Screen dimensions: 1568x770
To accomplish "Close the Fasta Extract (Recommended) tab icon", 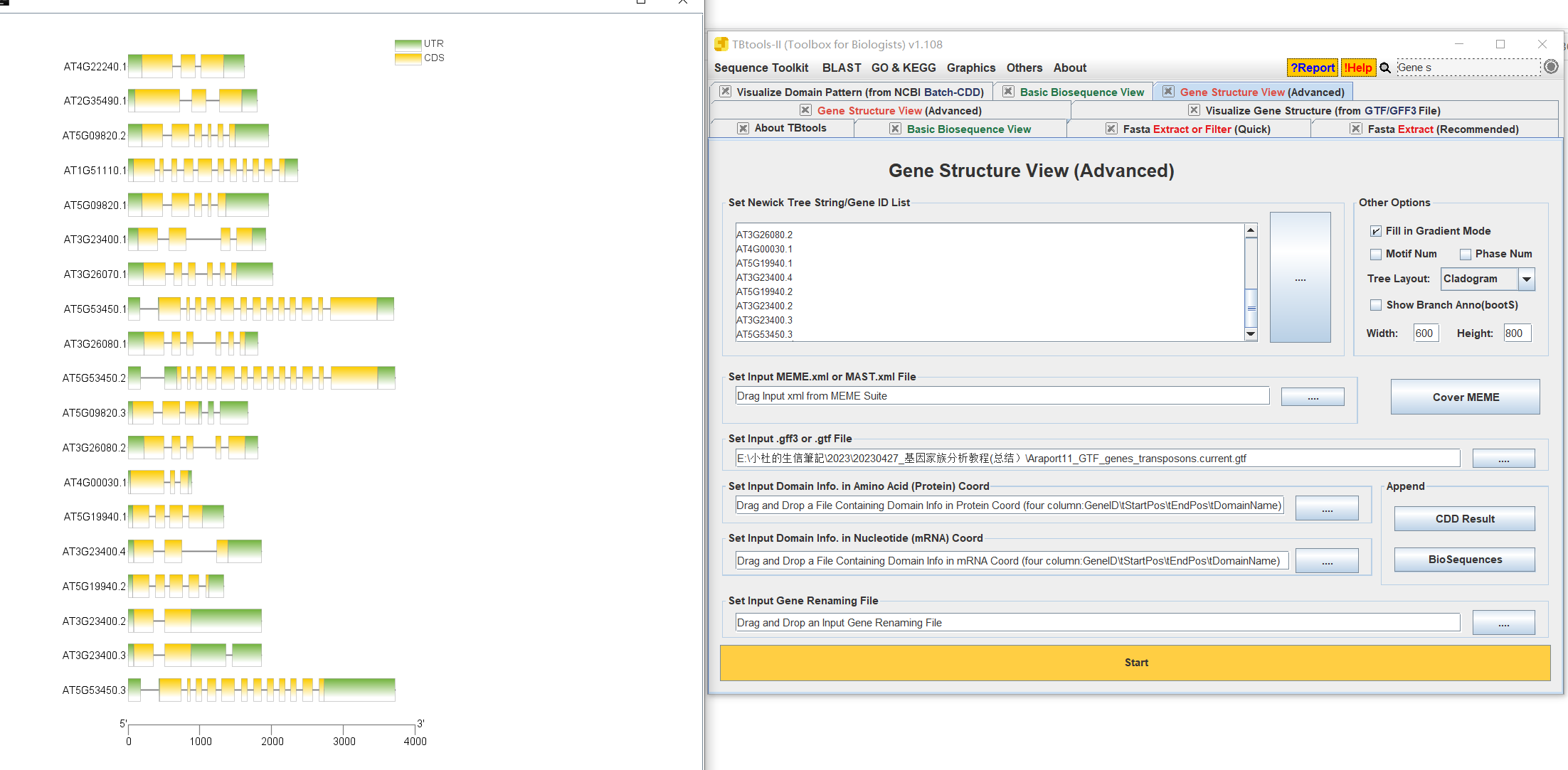I will pos(1356,129).
